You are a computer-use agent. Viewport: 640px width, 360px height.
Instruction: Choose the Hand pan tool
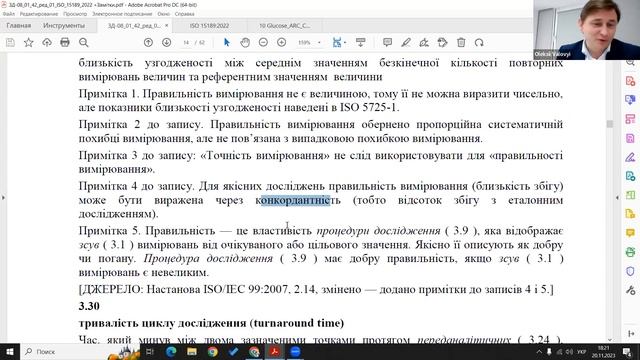pos(245,42)
